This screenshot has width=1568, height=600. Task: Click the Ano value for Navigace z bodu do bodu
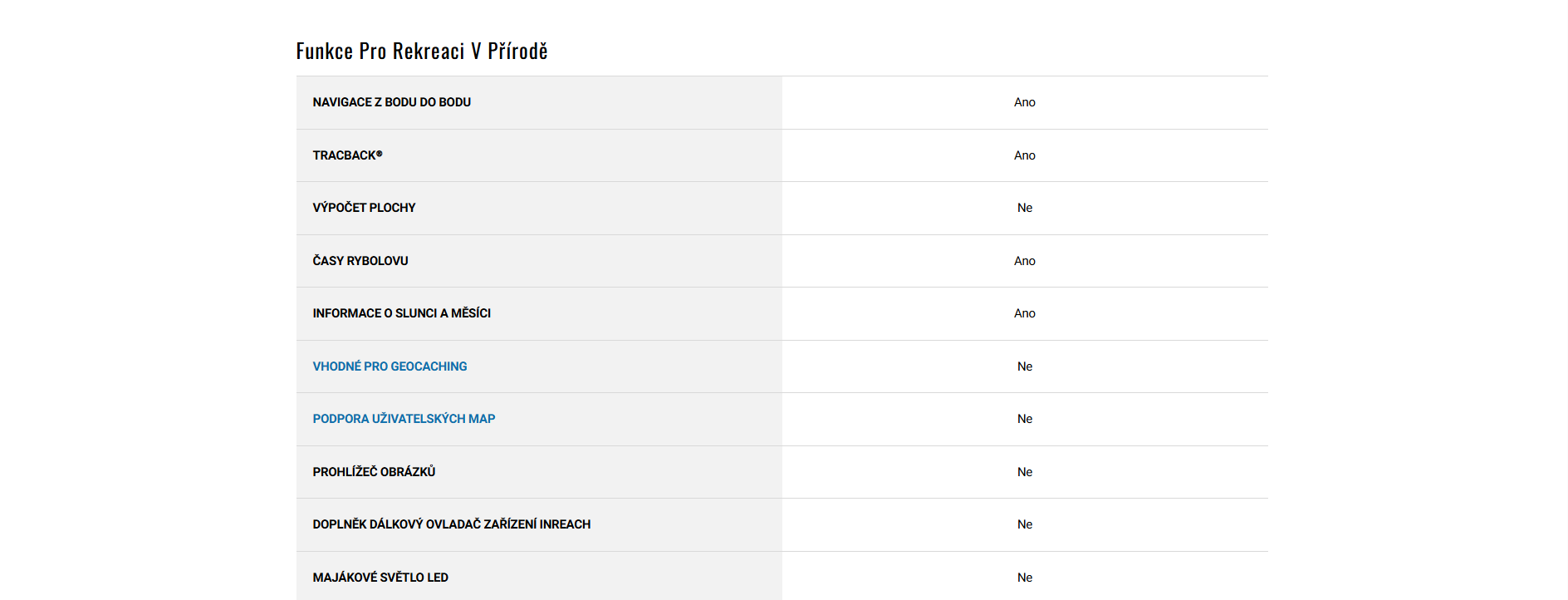pos(1024,102)
